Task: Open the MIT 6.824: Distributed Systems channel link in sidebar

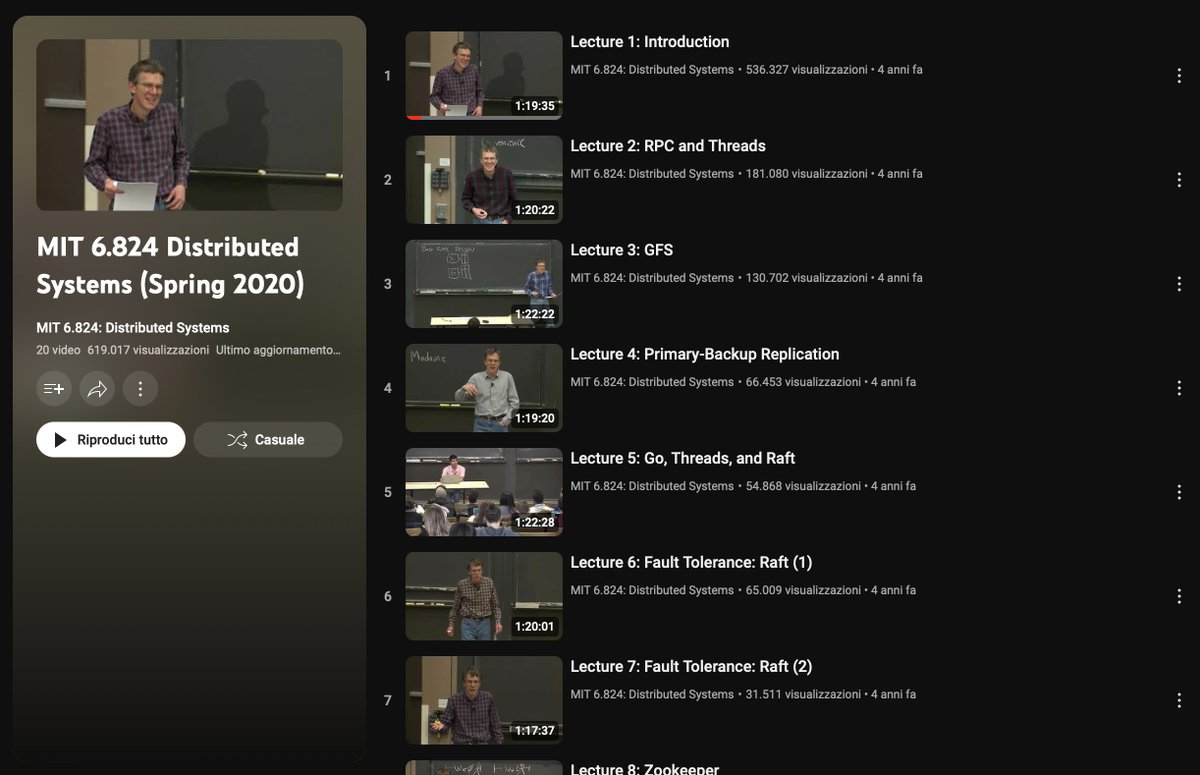Action: 133,328
